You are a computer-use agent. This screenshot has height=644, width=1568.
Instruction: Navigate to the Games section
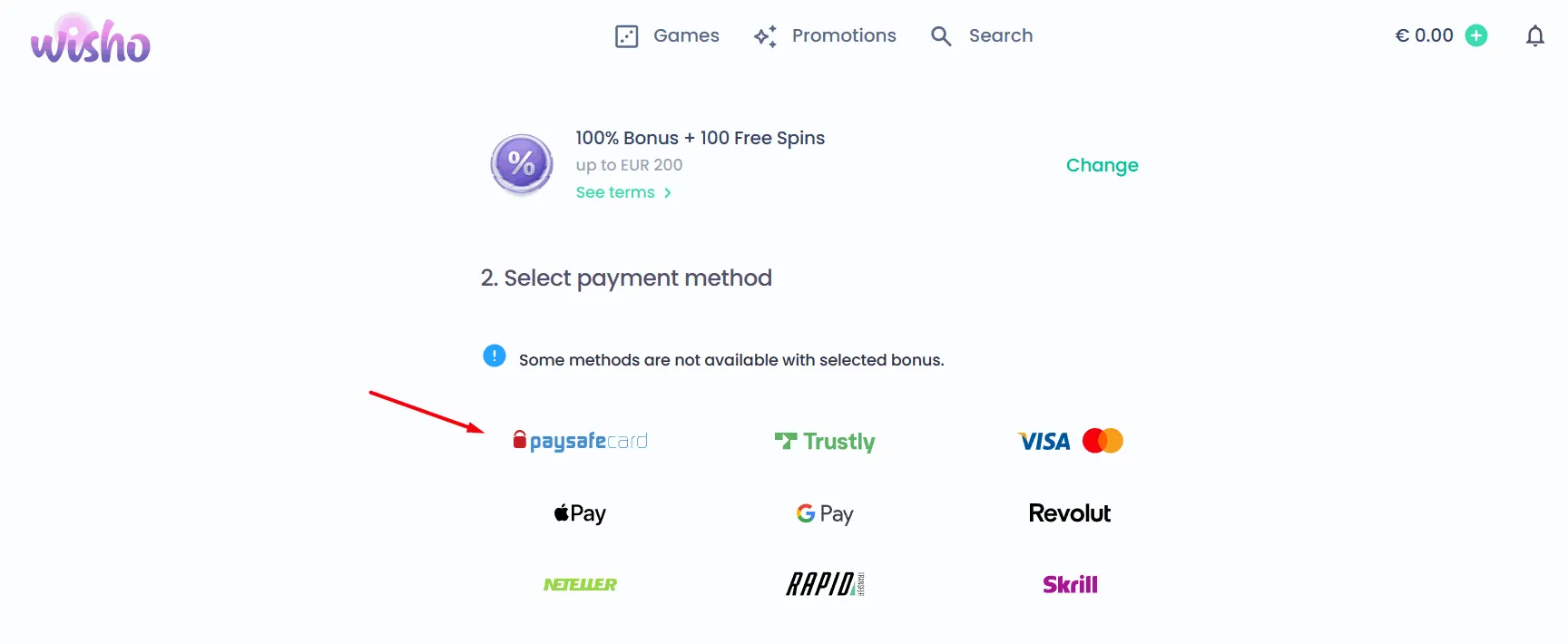[x=667, y=35]
